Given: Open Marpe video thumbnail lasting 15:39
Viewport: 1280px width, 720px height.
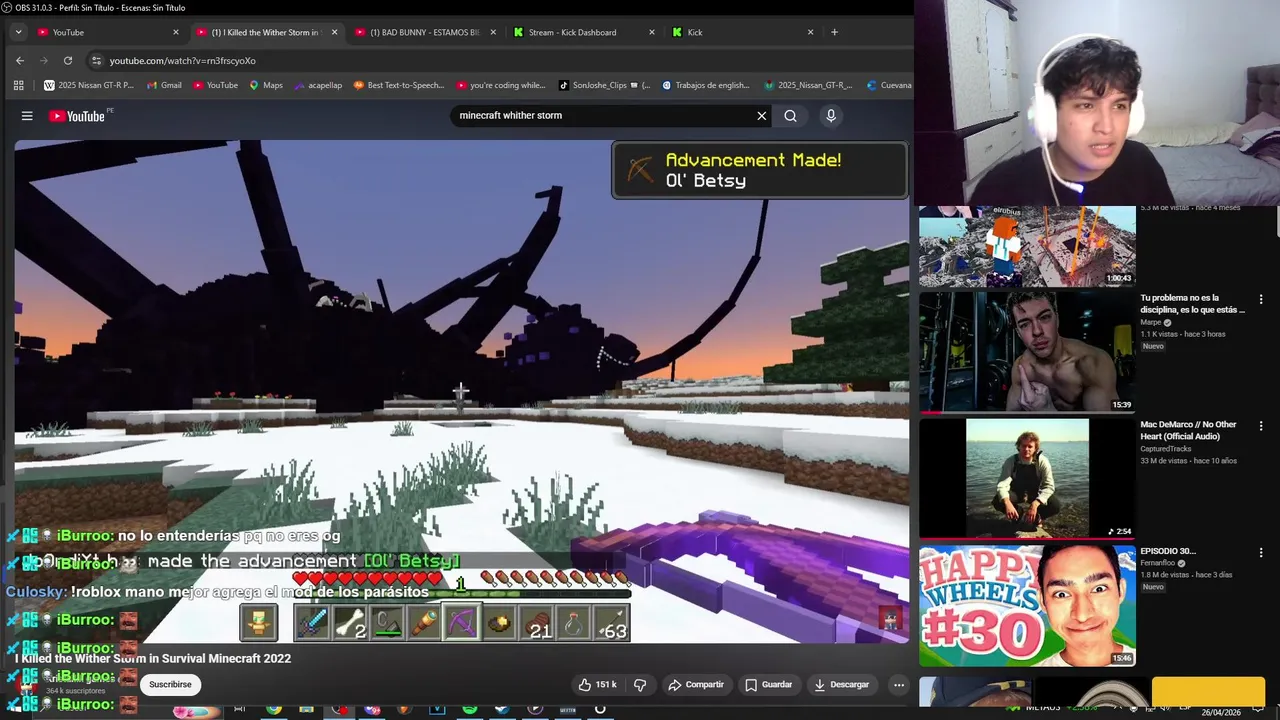Looking at the screenshot, I should pos(1027,352).
